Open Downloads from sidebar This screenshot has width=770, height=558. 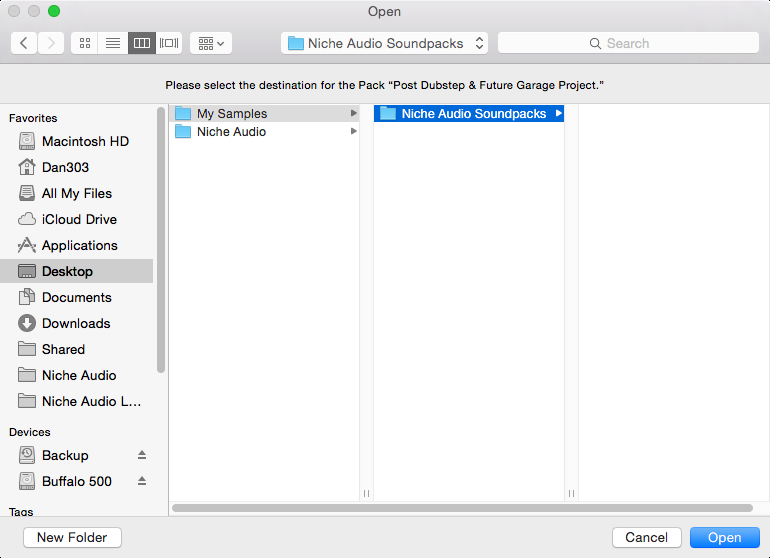[77, 324]
